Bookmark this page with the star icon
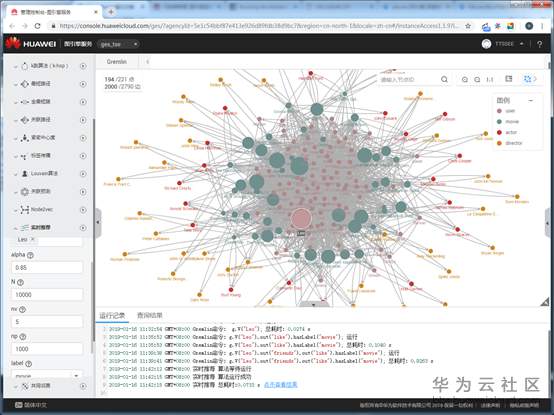 tap(468, 26)
